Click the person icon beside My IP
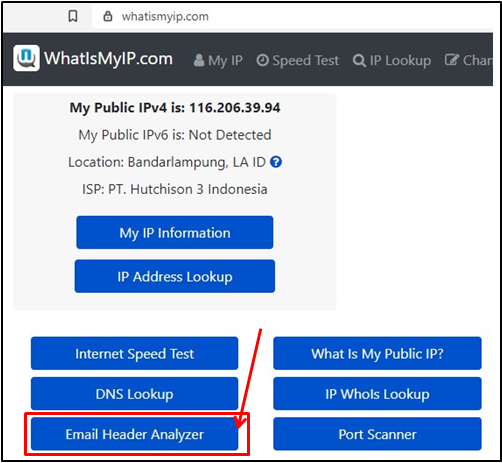Screen dimensions: 502x463 199,60
